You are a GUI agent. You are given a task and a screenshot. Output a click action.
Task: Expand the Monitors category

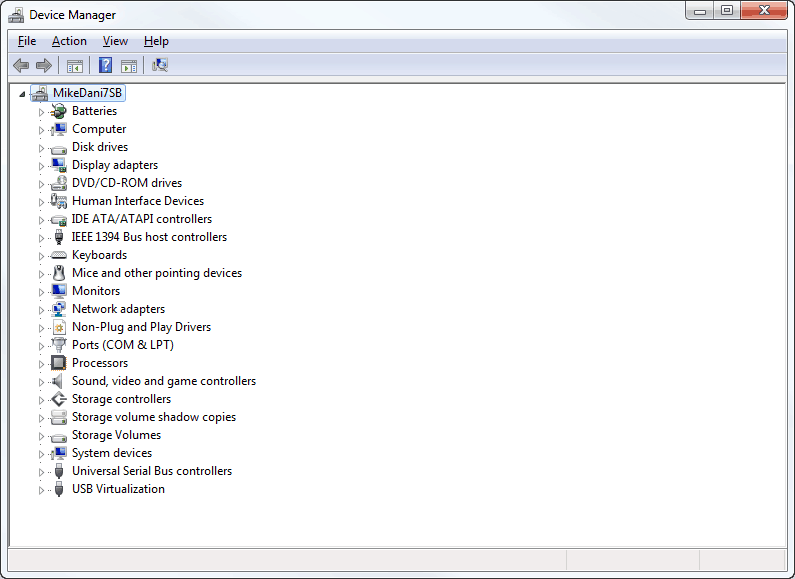point(42,292)
